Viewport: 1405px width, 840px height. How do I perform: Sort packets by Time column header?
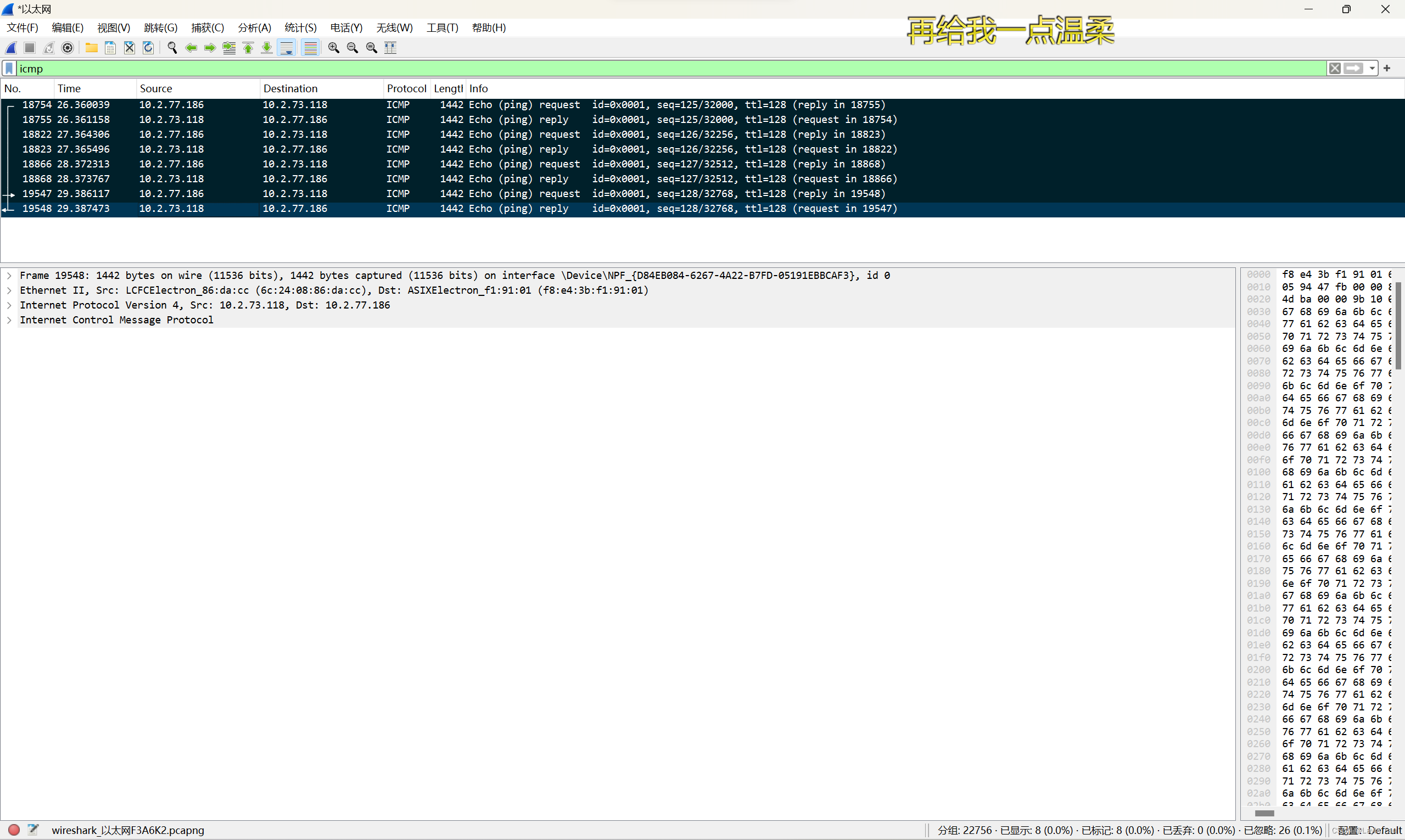point(95,88)
